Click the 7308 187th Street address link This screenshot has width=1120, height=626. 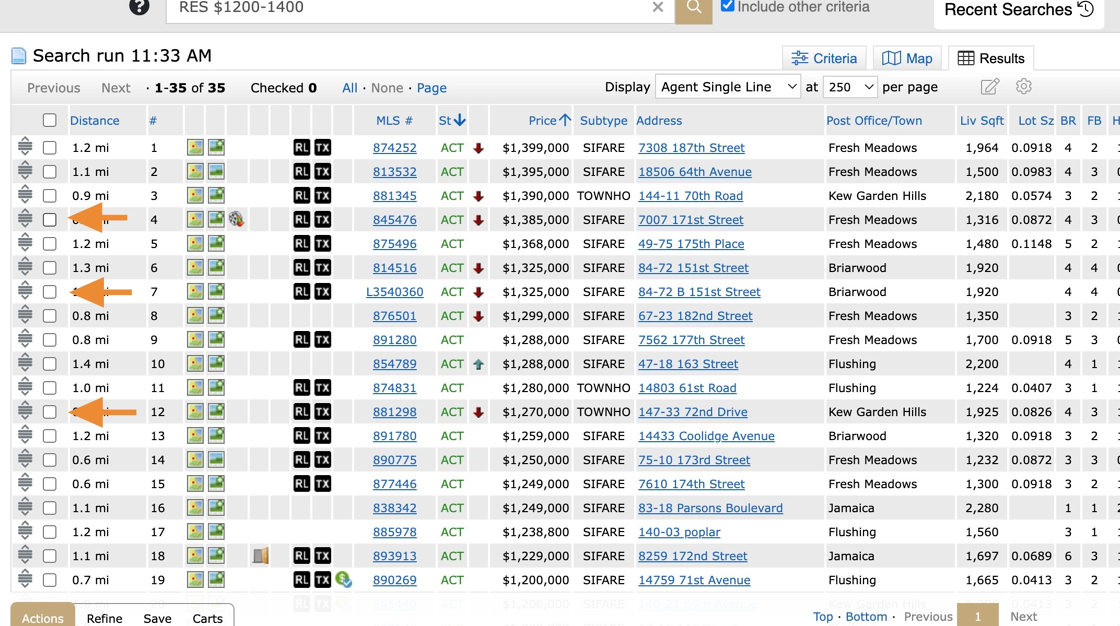point(691,148)
